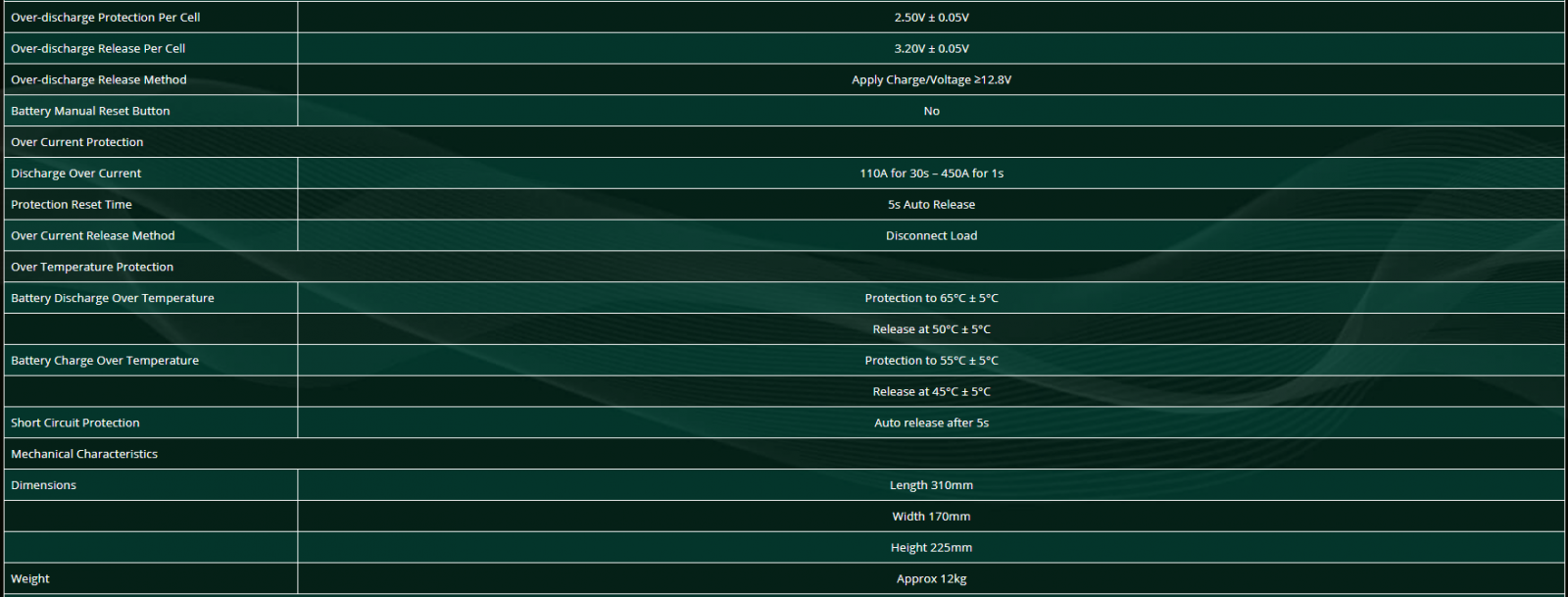The image size is (1568, 597).
Task: Select the Over Temperature Protection section header
Action: click(92, 268)
